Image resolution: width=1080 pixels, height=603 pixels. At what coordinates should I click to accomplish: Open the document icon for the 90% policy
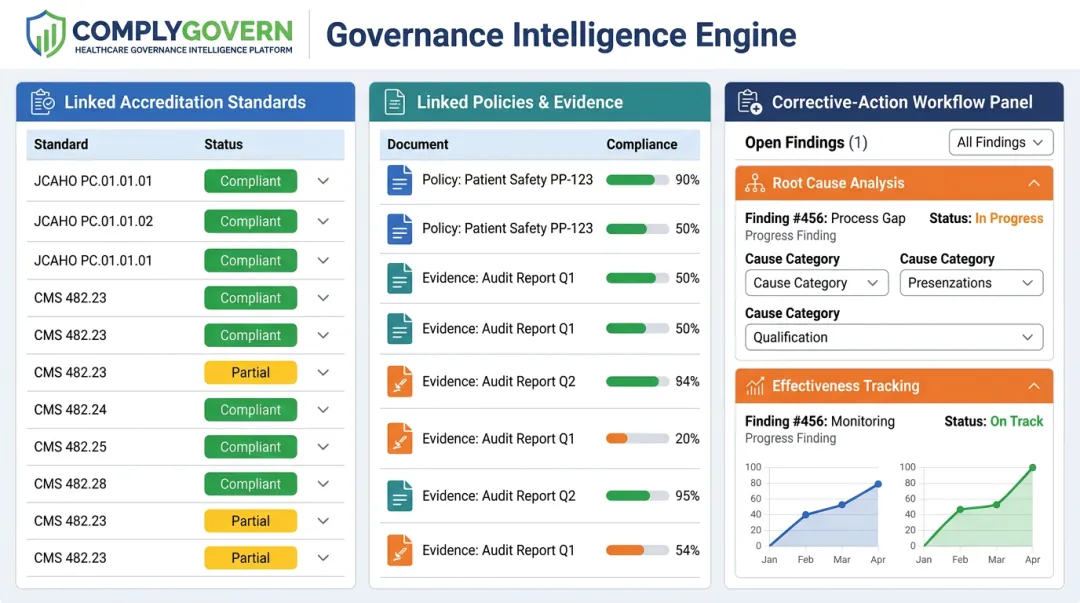click(x=399, y=180)
